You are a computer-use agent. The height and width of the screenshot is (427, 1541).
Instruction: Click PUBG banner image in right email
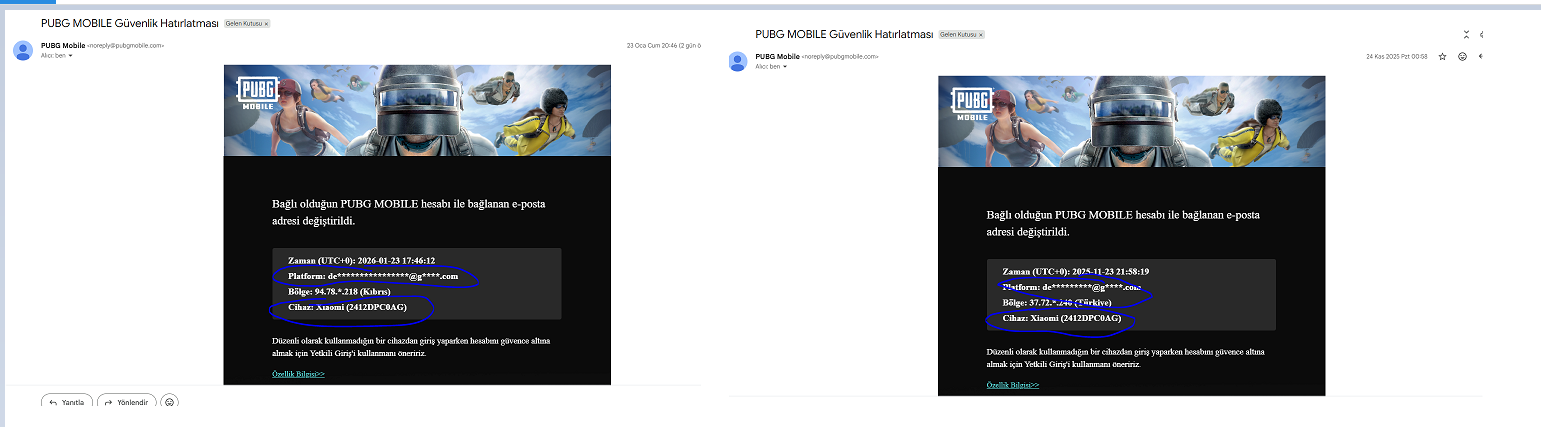click(x=1132, y=121)
